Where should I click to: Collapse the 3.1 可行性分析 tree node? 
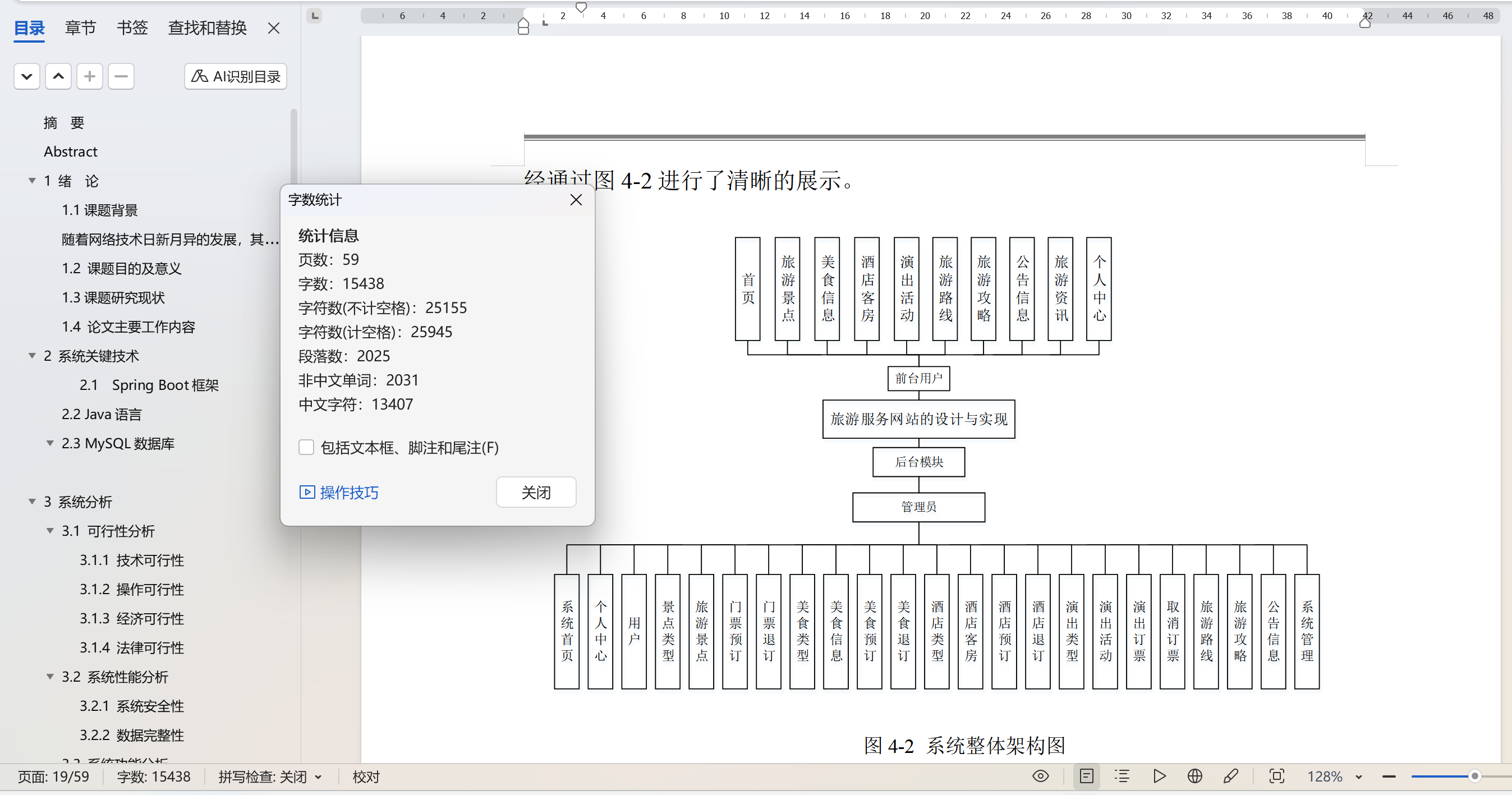click(50, 531)
